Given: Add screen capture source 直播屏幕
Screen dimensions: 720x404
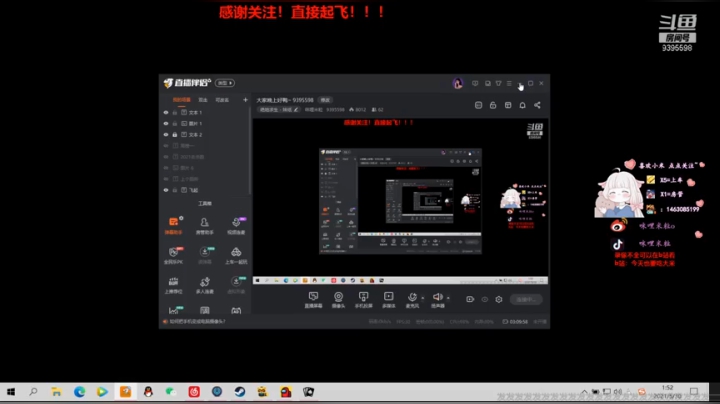Looking at the screenshot, I should (313, 300).
